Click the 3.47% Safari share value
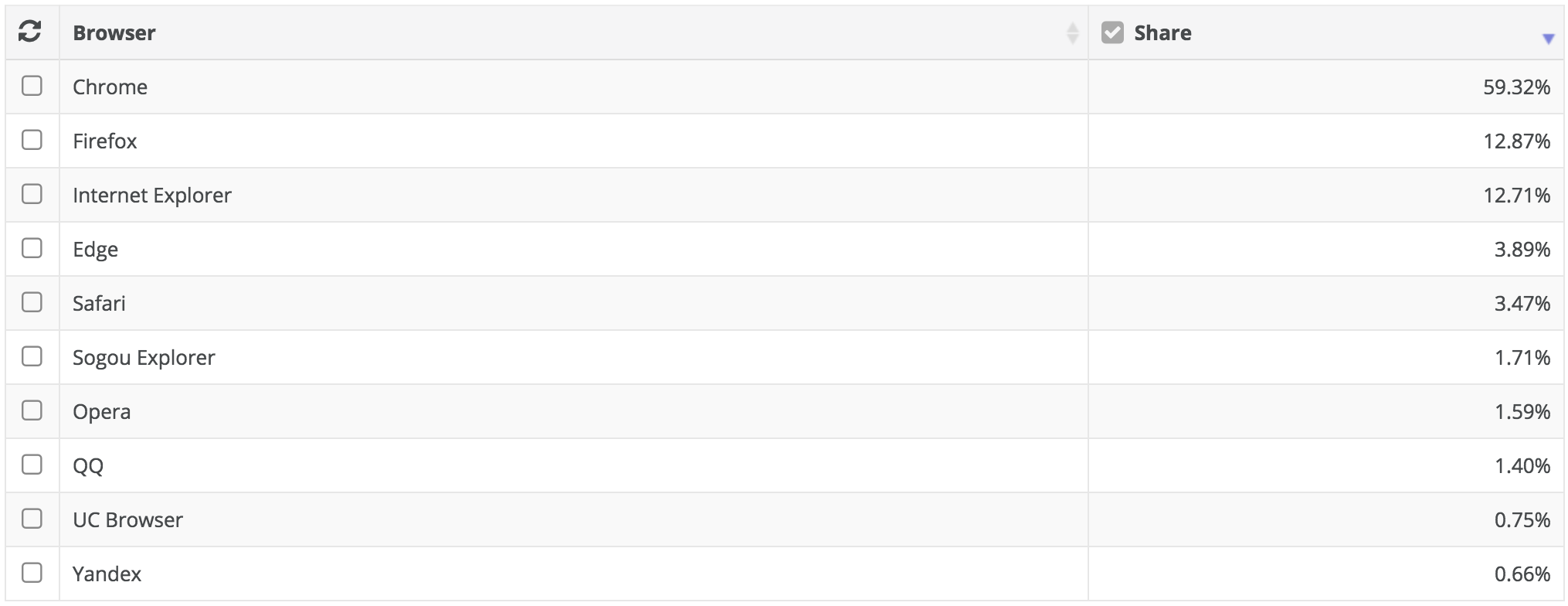This screenshot has width=1568, height=606. (1522, 303)
